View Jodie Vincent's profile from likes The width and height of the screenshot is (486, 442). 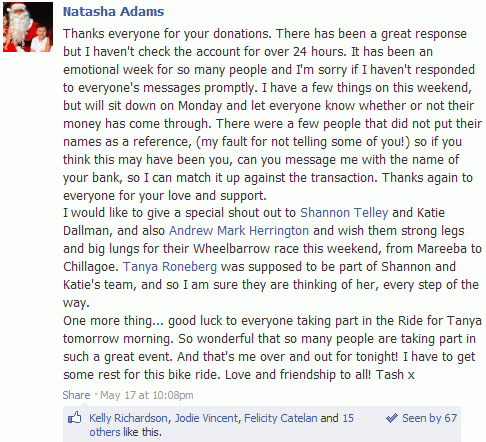pos(207,418)
